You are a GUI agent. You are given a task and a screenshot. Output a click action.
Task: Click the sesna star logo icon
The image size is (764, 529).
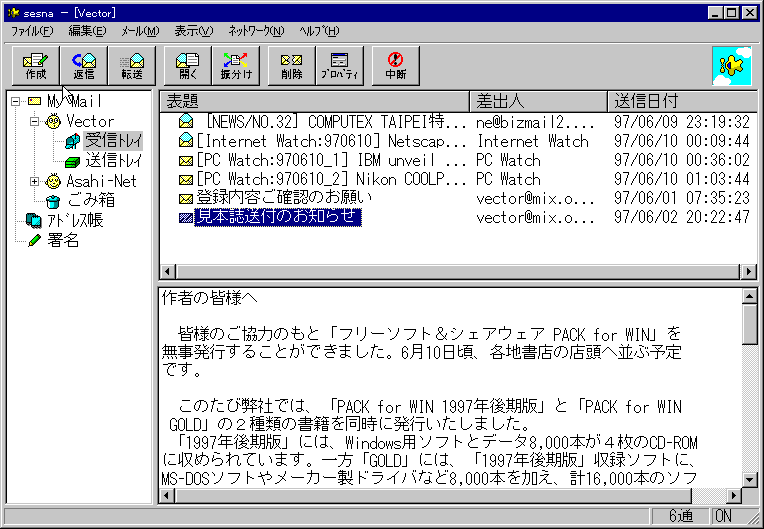coord(732,66)
